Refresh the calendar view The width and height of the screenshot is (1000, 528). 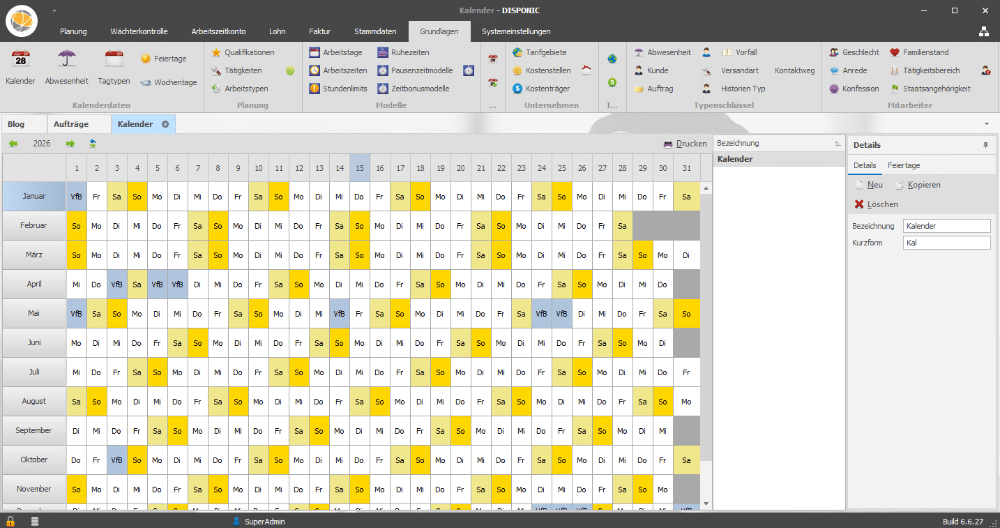click(93, 144)
